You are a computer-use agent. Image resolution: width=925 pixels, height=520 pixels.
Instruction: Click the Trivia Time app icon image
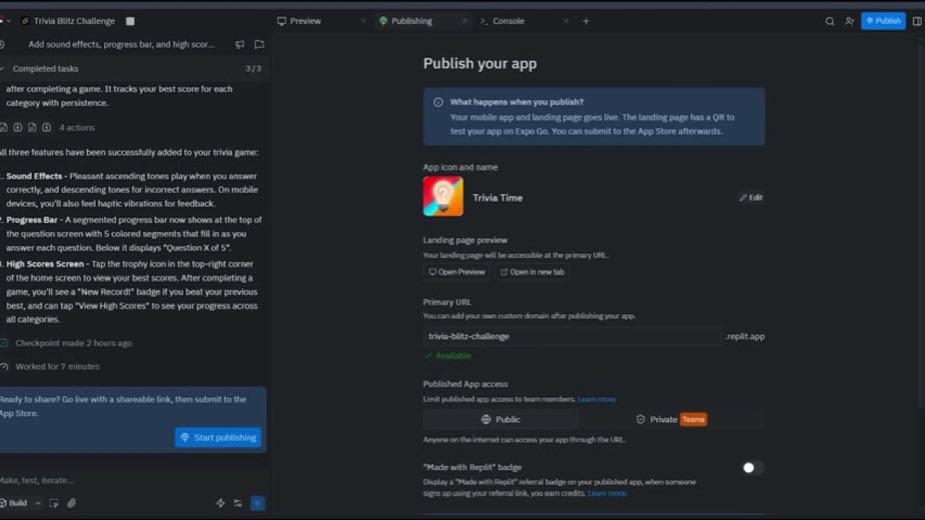443,197
